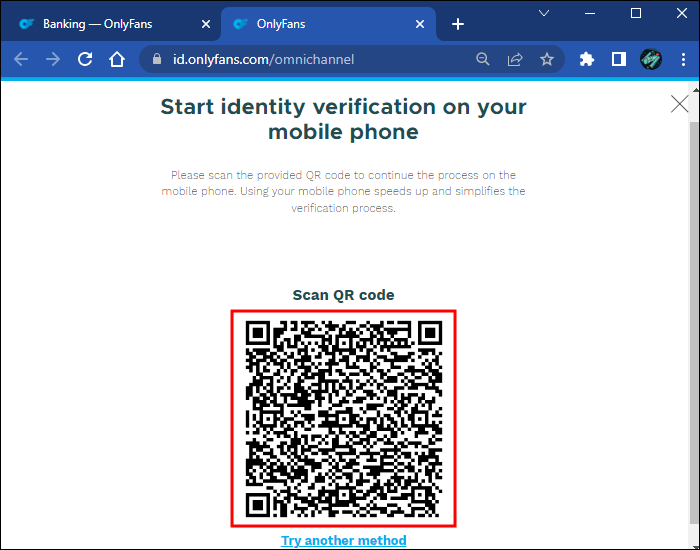Go back to the previous page
The image size is (700, 550).
pyautogui.click(x=21, y=59)
